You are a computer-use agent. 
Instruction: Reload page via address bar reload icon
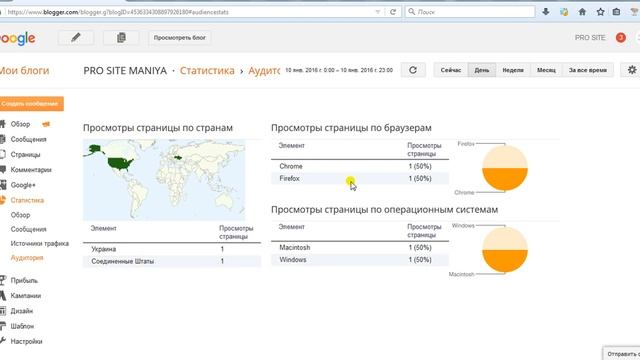(x=393, y=12)
